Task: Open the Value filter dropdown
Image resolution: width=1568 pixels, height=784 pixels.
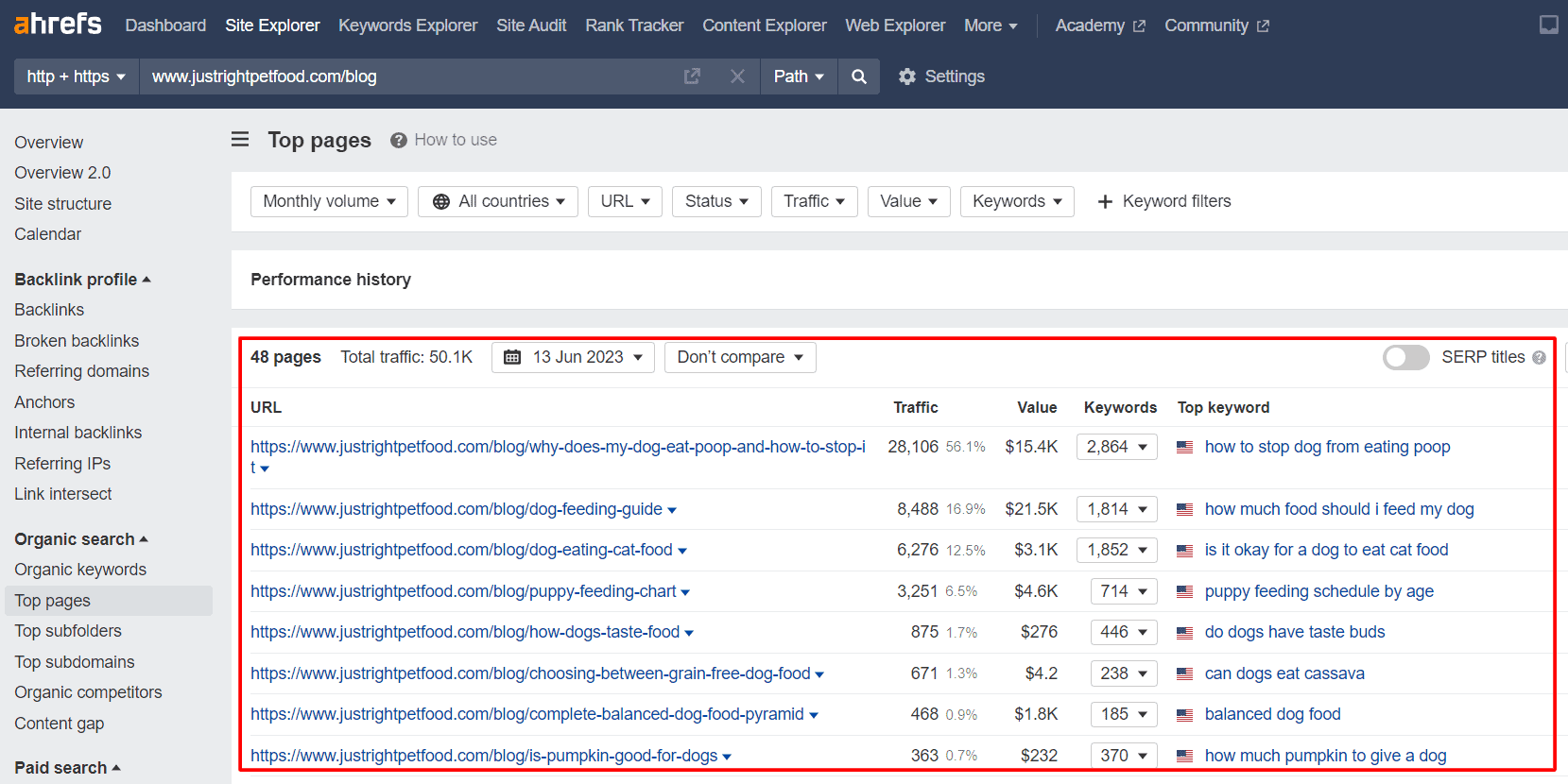Action: click(908, 201)
